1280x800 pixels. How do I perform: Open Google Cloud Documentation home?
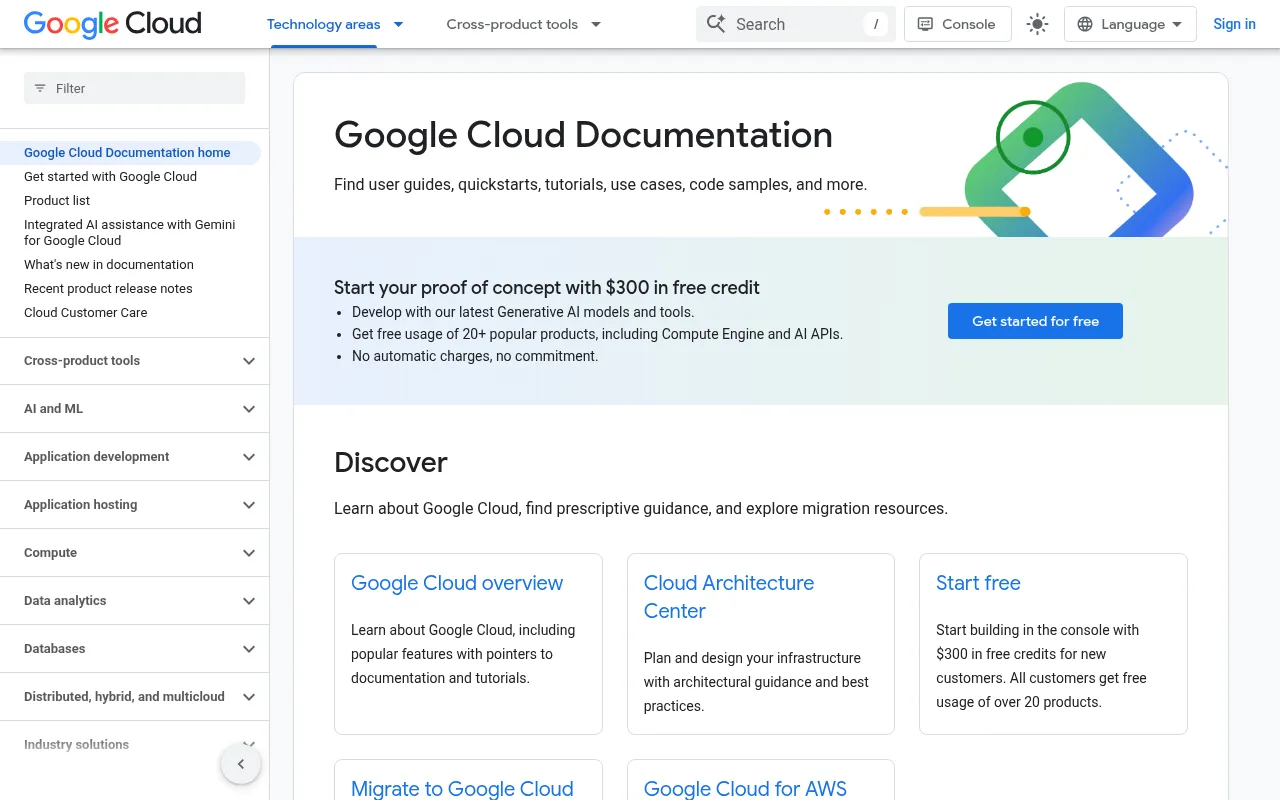[127, 153]
